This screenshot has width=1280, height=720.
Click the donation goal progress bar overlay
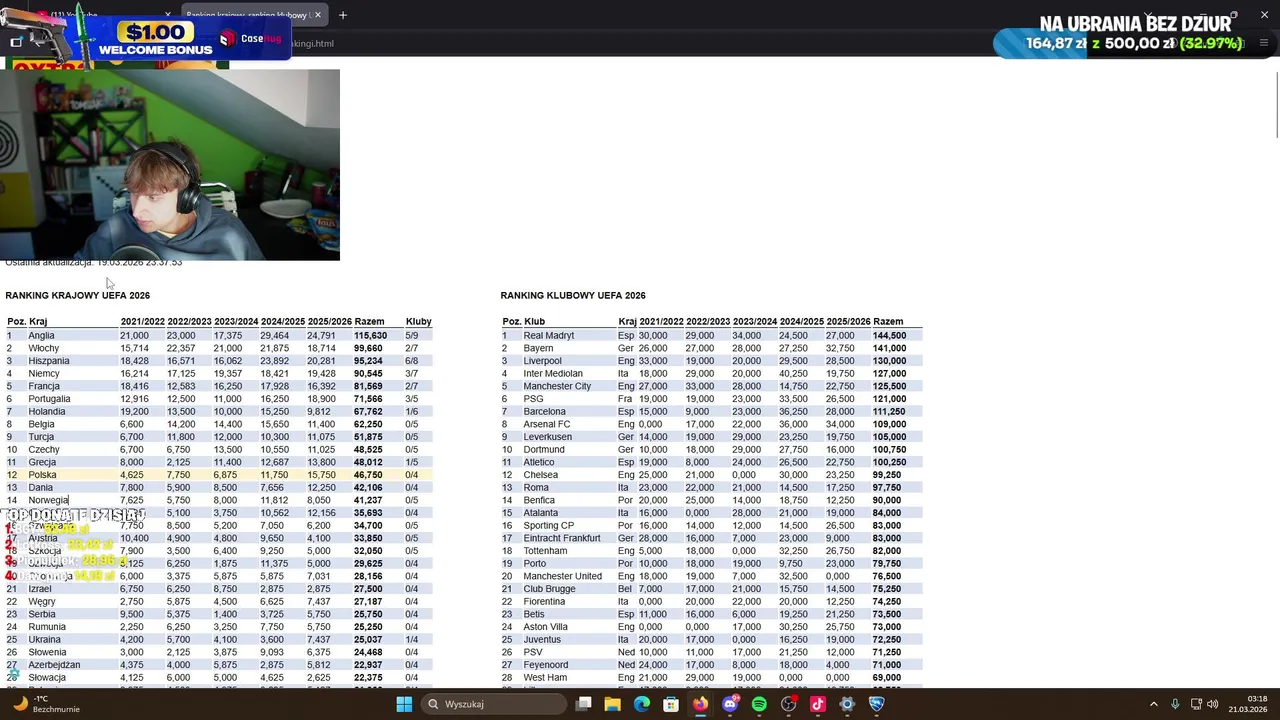pyautogui.click(x=1134, y=44)
